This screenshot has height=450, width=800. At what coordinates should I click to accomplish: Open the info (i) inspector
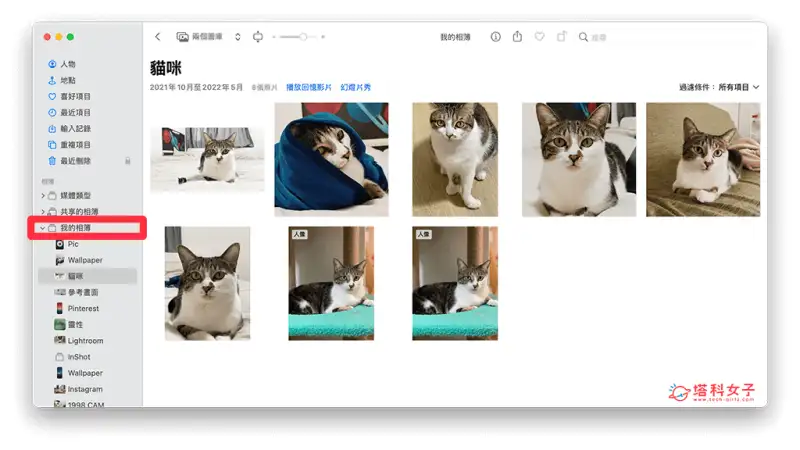tap(496, 37)
